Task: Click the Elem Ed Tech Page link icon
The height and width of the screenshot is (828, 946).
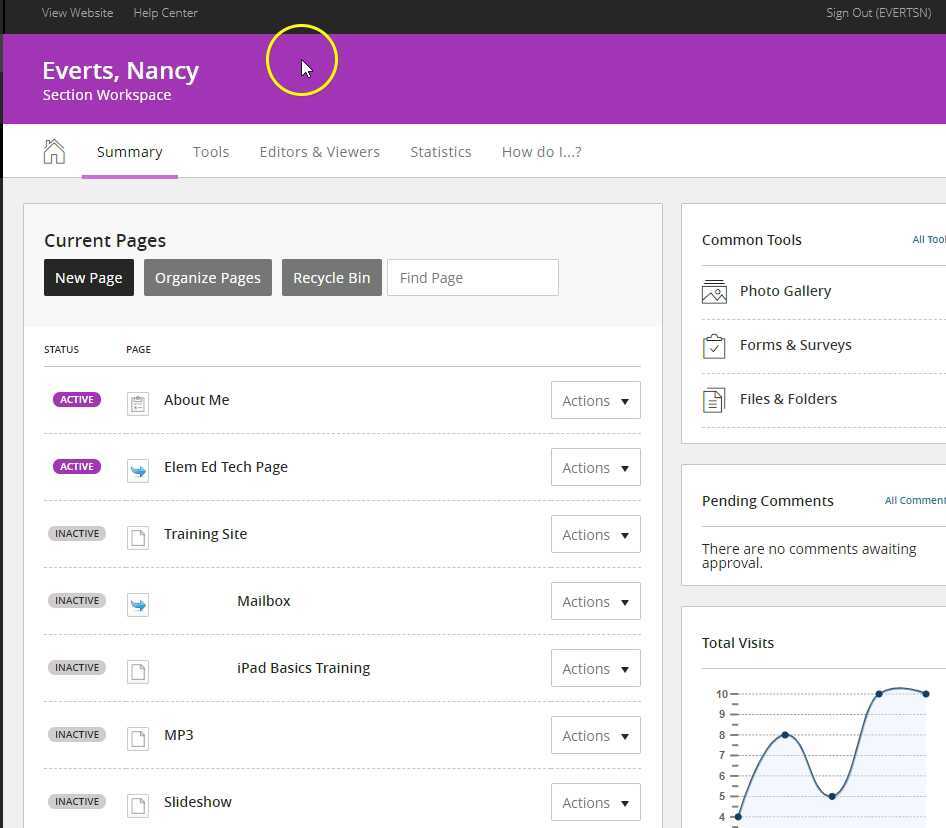Action: pos(138,469)
